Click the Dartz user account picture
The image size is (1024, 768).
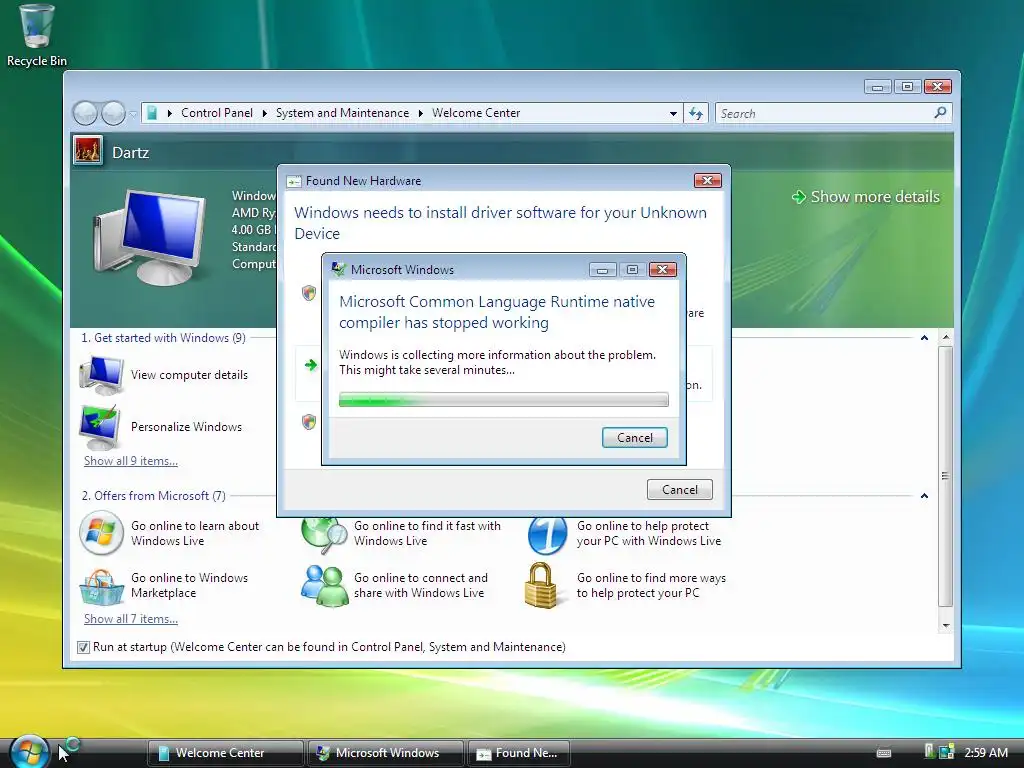(88, 151)
